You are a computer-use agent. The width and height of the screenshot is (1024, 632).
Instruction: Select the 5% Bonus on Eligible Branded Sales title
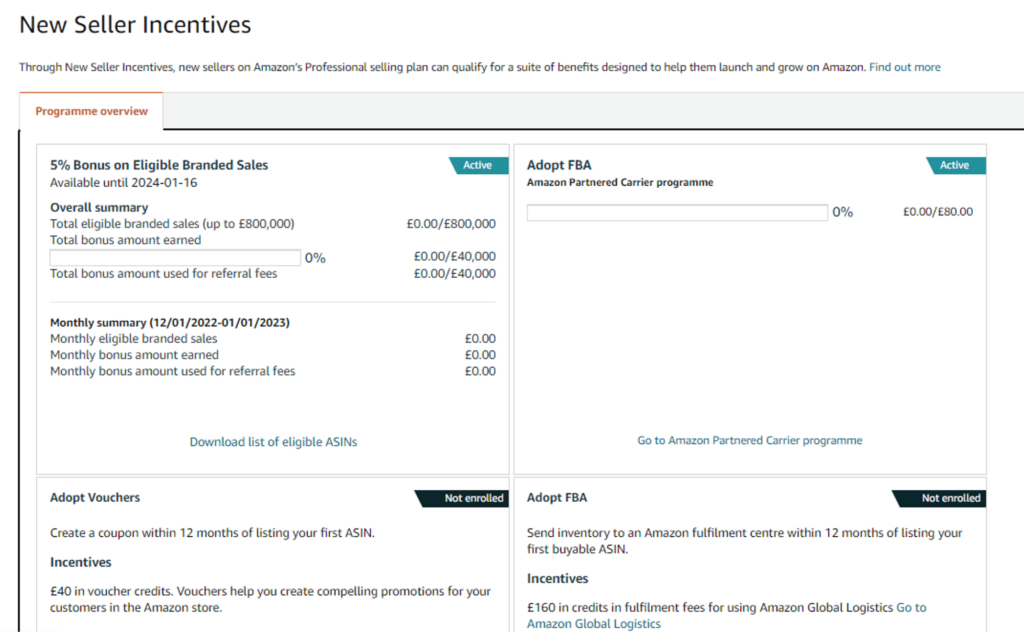(159, 165)
